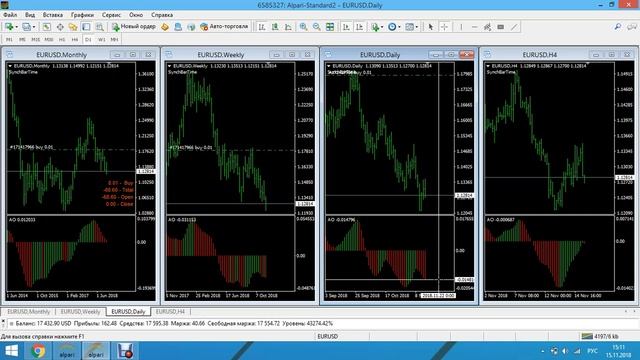Image resolution: width=640 pixels, height=360 pixels.
Task: Switch chart to Line Chart mode
Action: pyautogui.click(x=288, y=27)
